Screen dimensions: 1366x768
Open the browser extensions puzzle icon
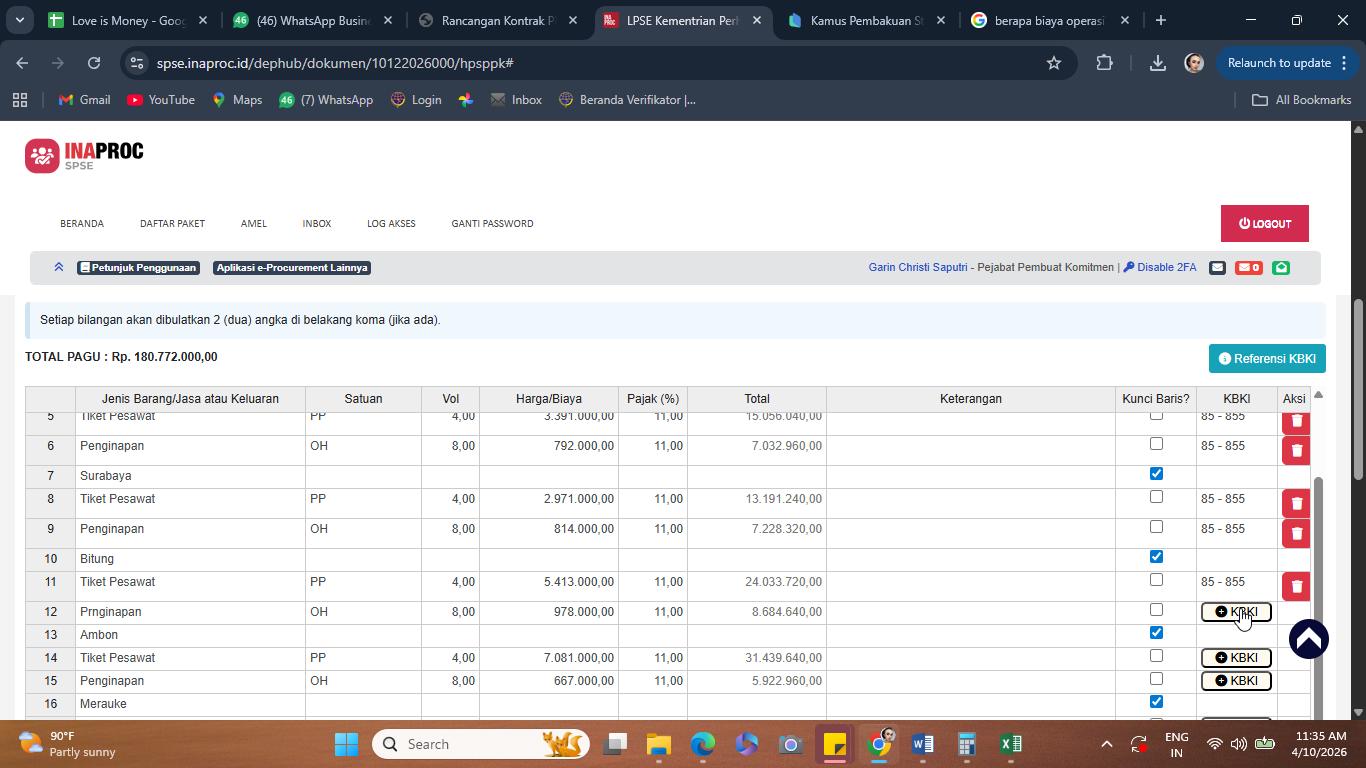pos(1104,63)
